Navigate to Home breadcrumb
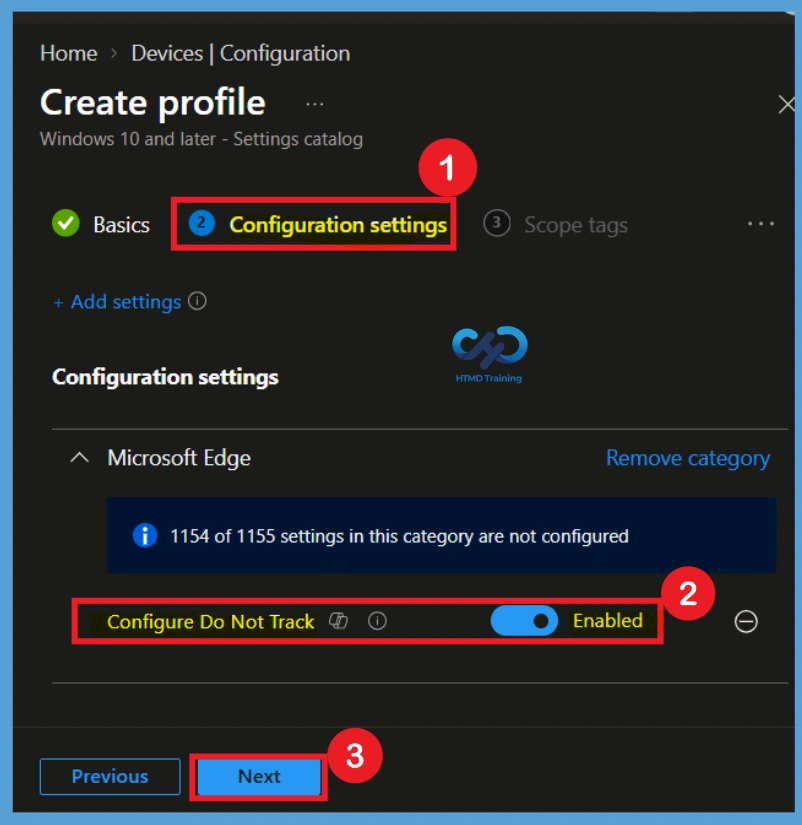Viewport: 802px width, 825px height. [x=68, y=54]
